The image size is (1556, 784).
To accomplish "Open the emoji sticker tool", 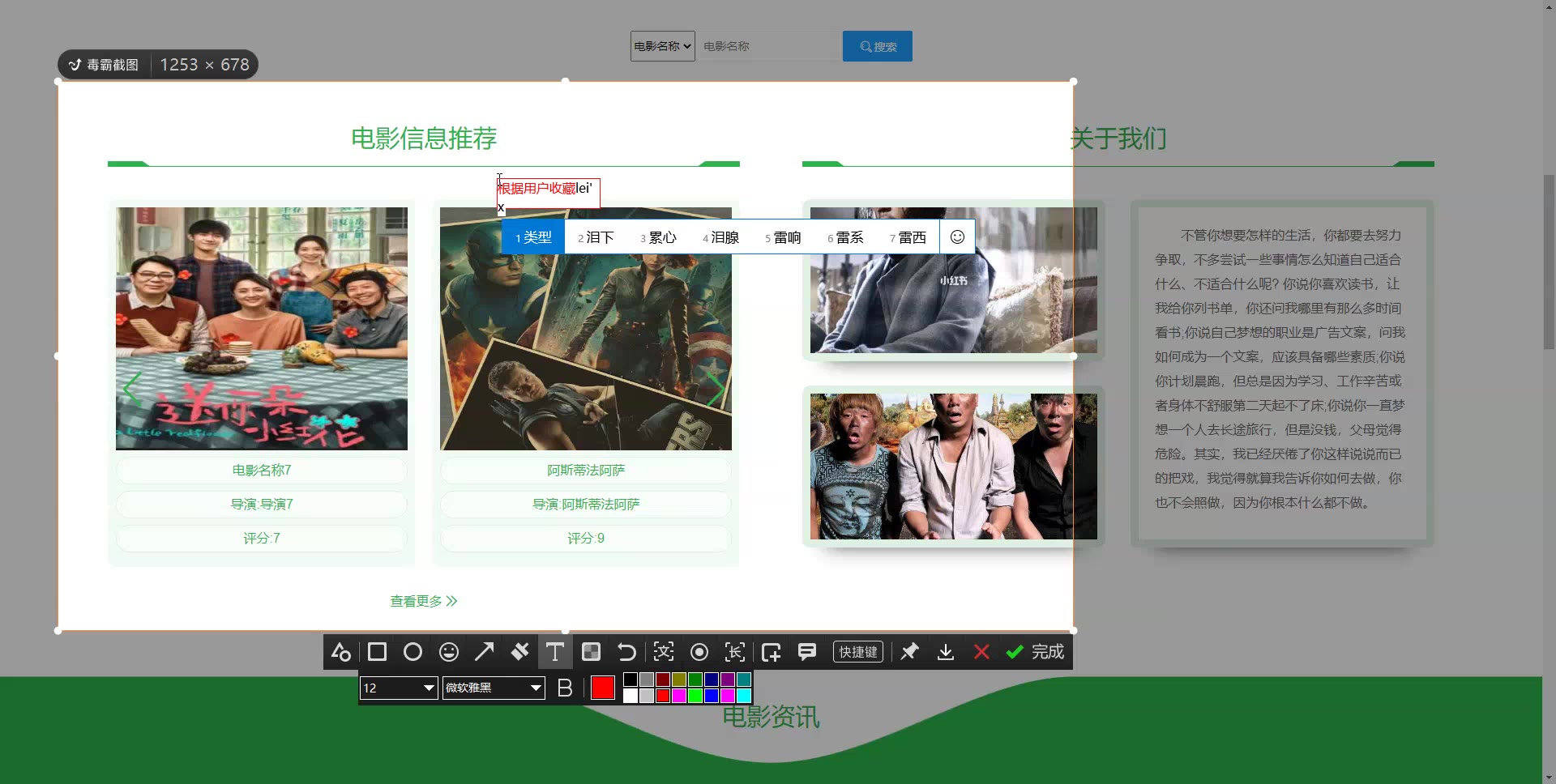I will [448, 652].
